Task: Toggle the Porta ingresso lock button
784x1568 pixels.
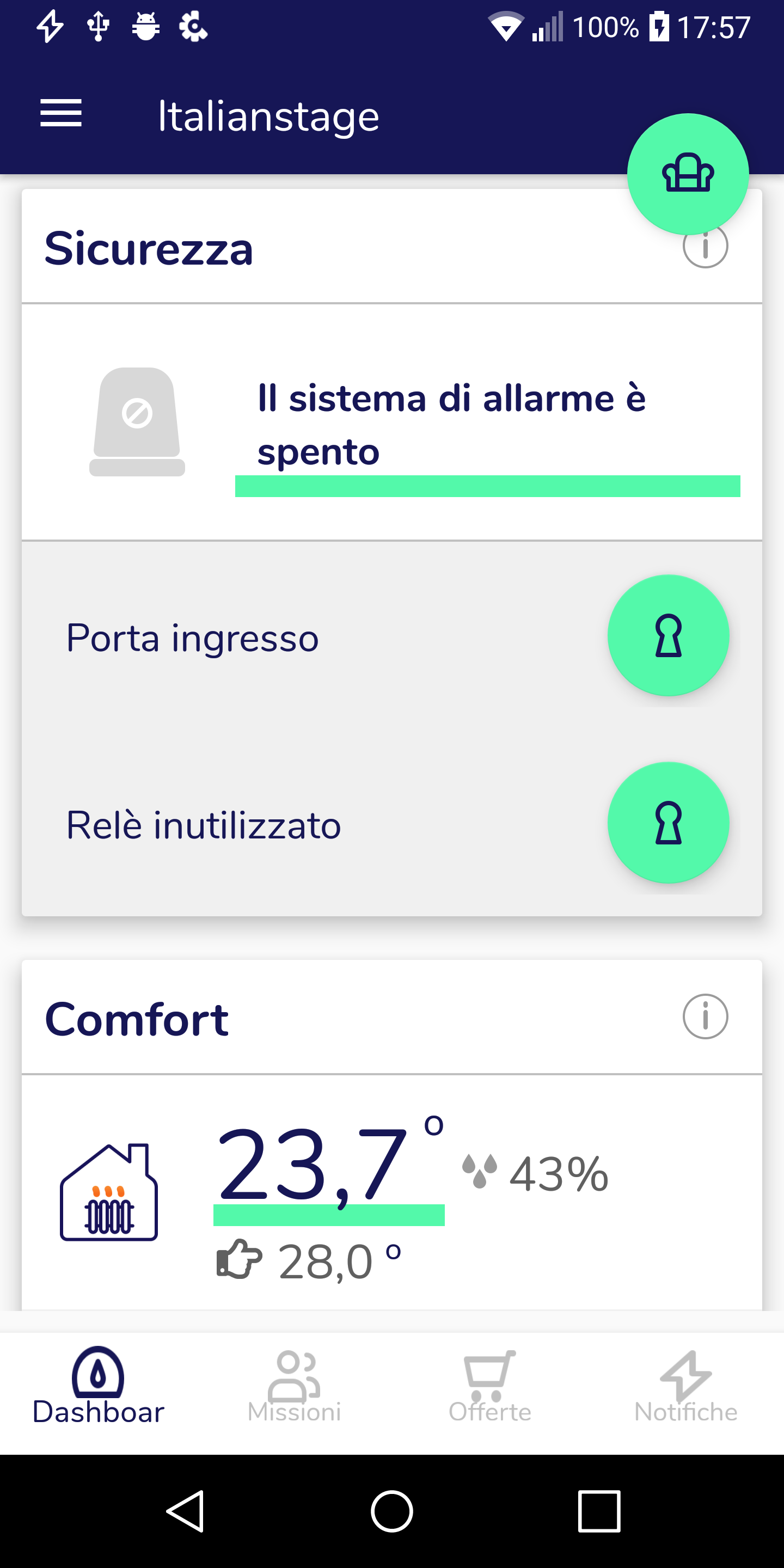Action: click(667, 635)
